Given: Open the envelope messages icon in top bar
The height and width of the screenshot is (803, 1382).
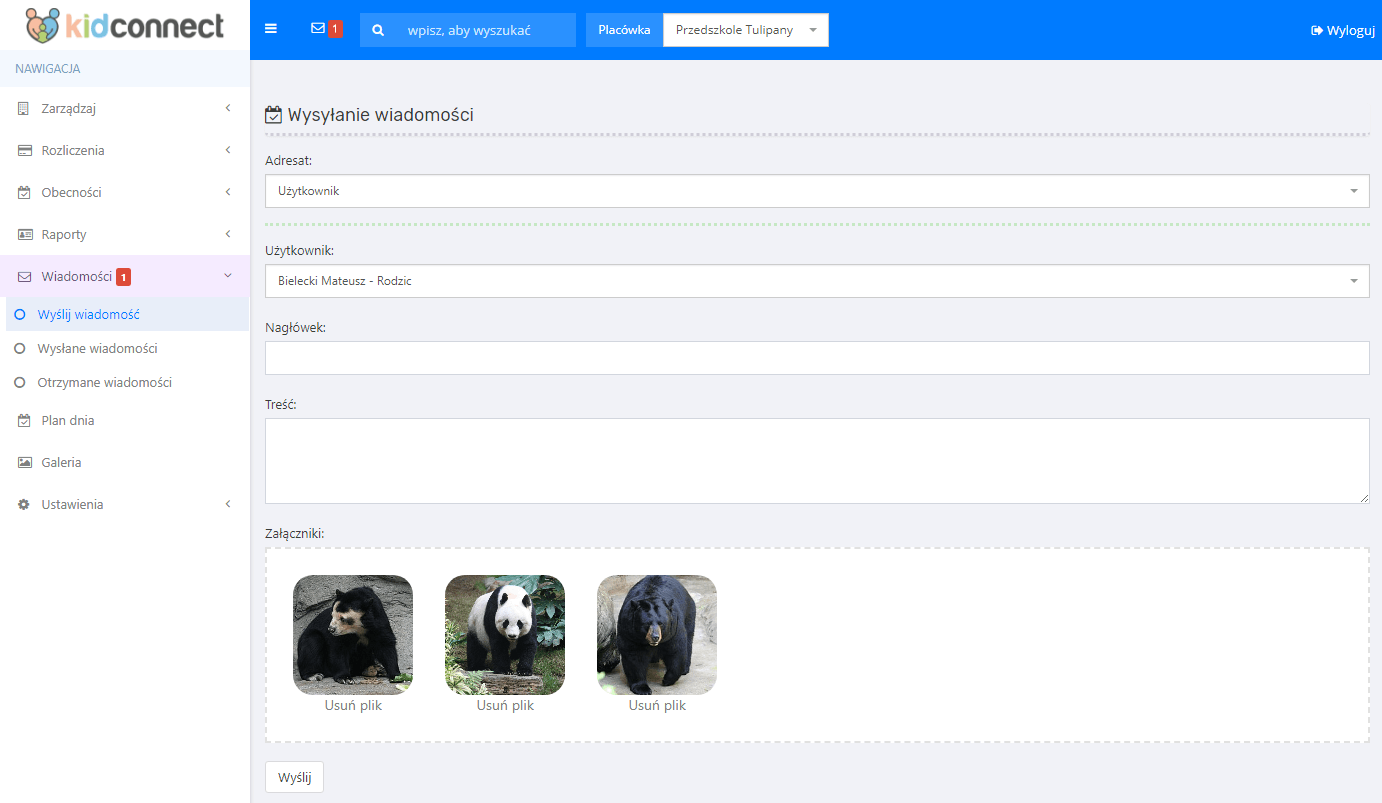Looking at the screenshot, I should coord(318,28).
